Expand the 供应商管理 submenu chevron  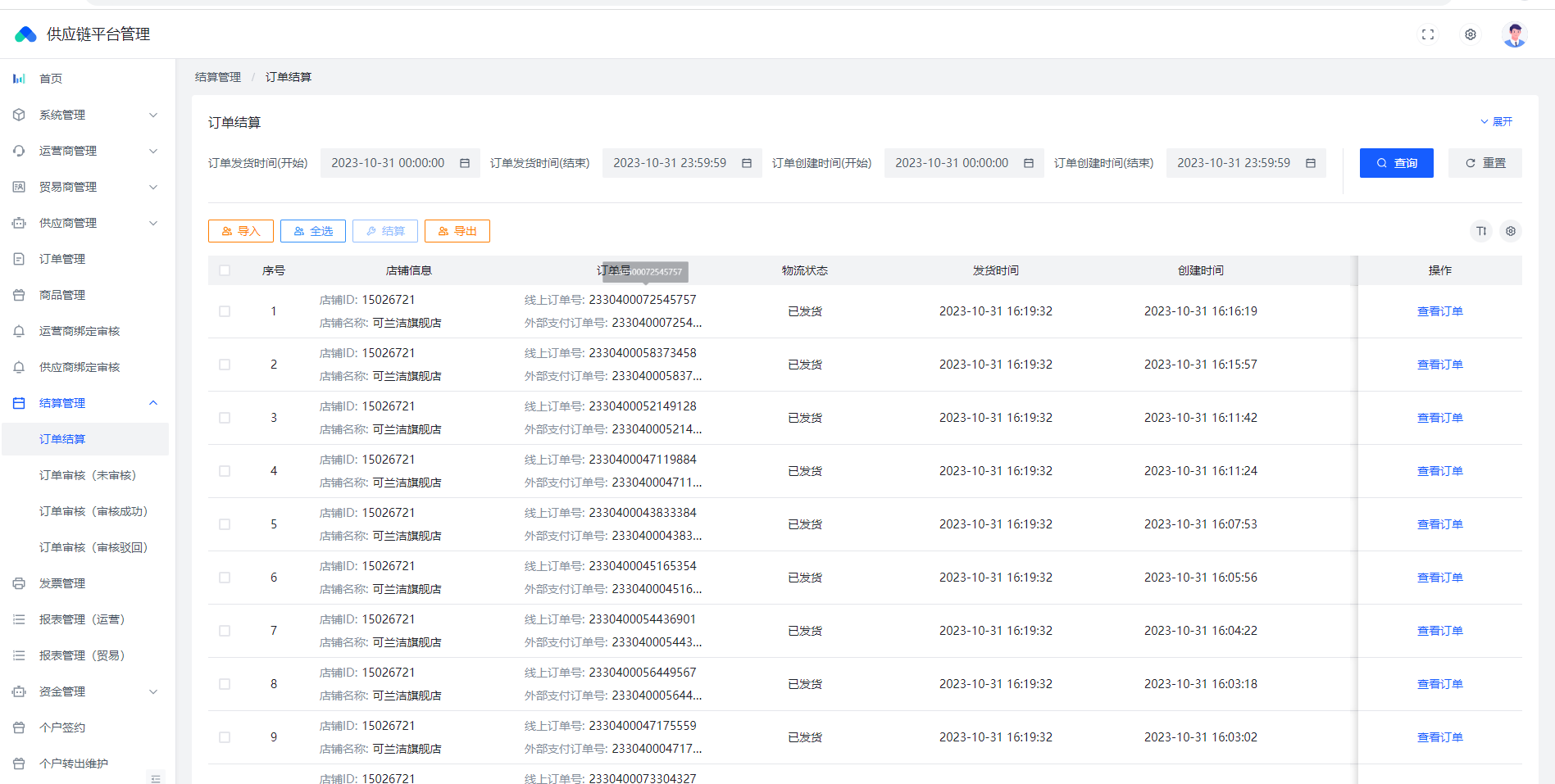[153, 223]
